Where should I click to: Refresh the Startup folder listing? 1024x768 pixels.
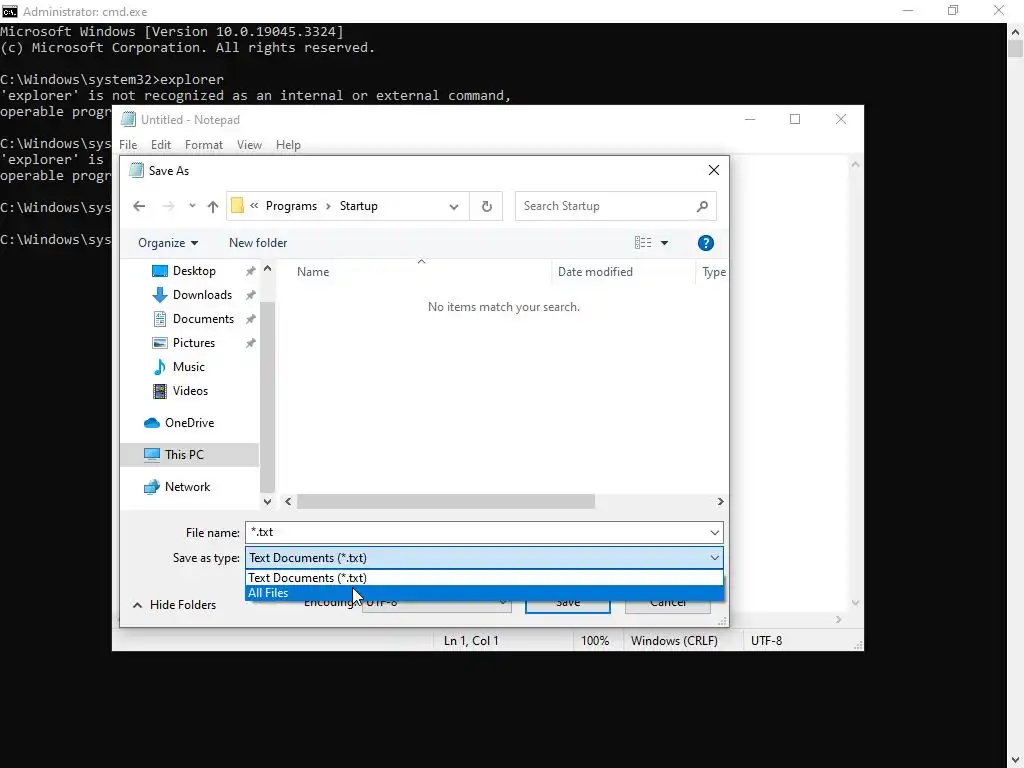(x=487, y=206)
